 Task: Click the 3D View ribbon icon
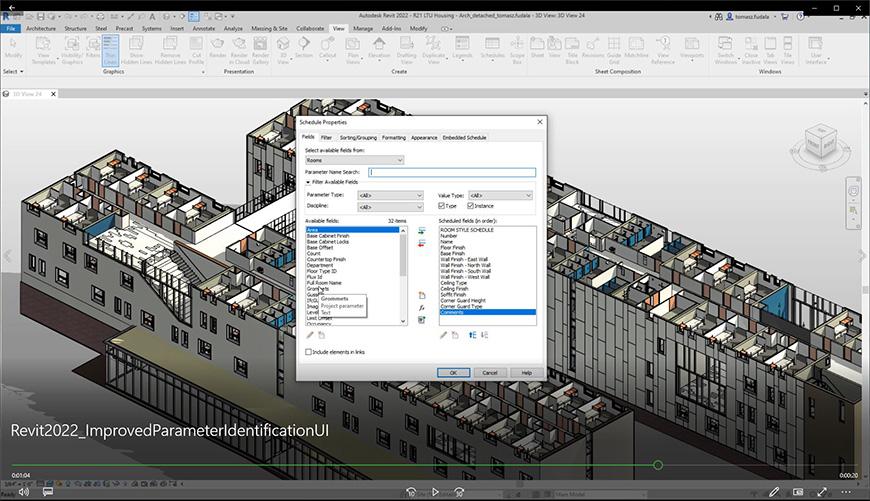point(283,50)
